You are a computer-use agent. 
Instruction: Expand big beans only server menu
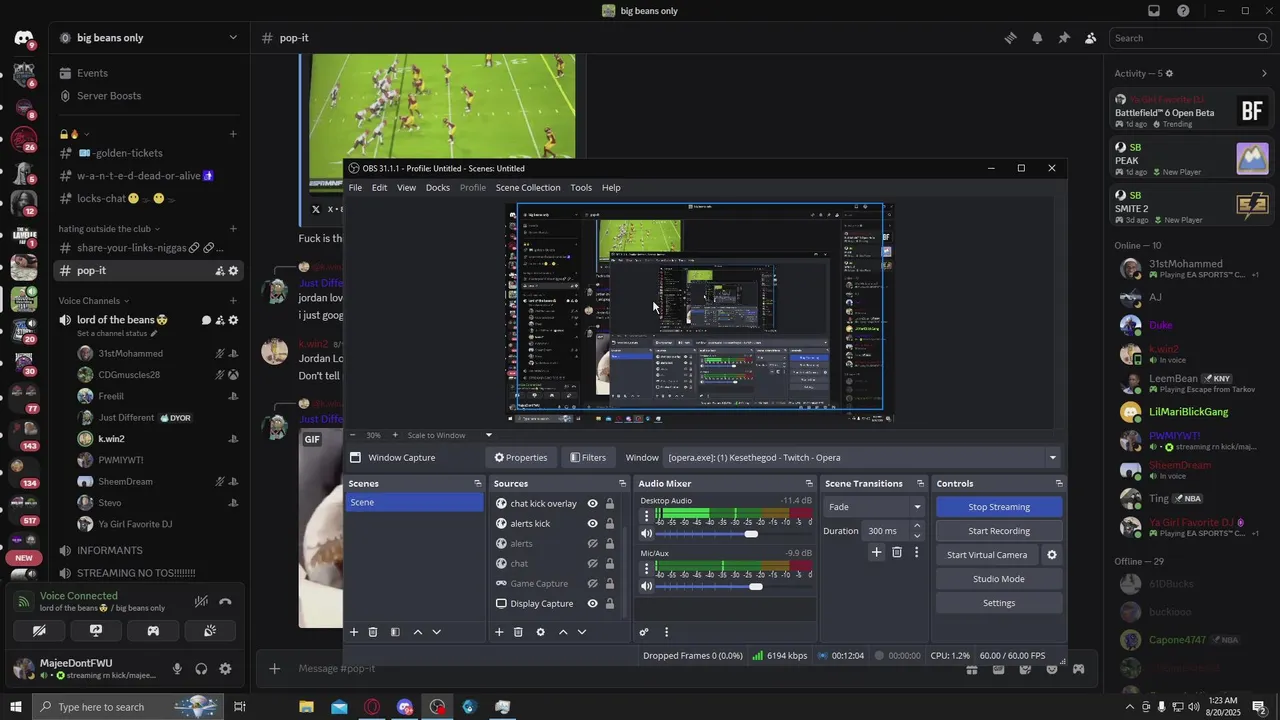tap(233, 38)
